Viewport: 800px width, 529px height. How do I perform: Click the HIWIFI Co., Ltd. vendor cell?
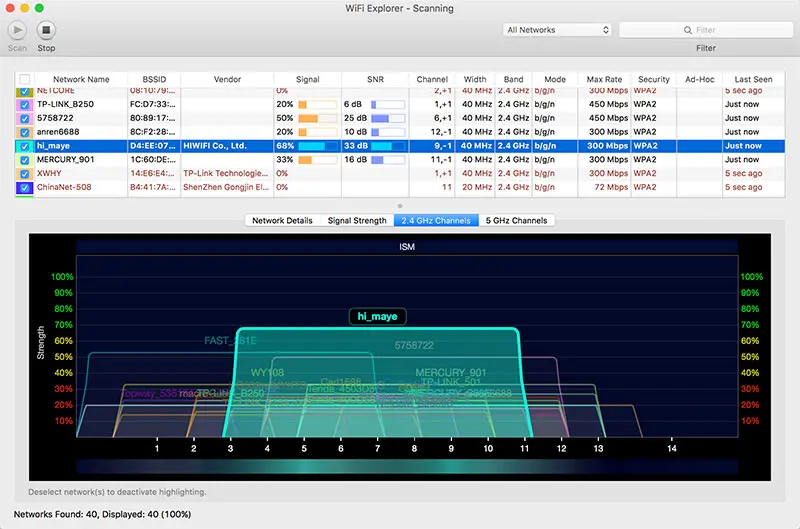[215, 145]
